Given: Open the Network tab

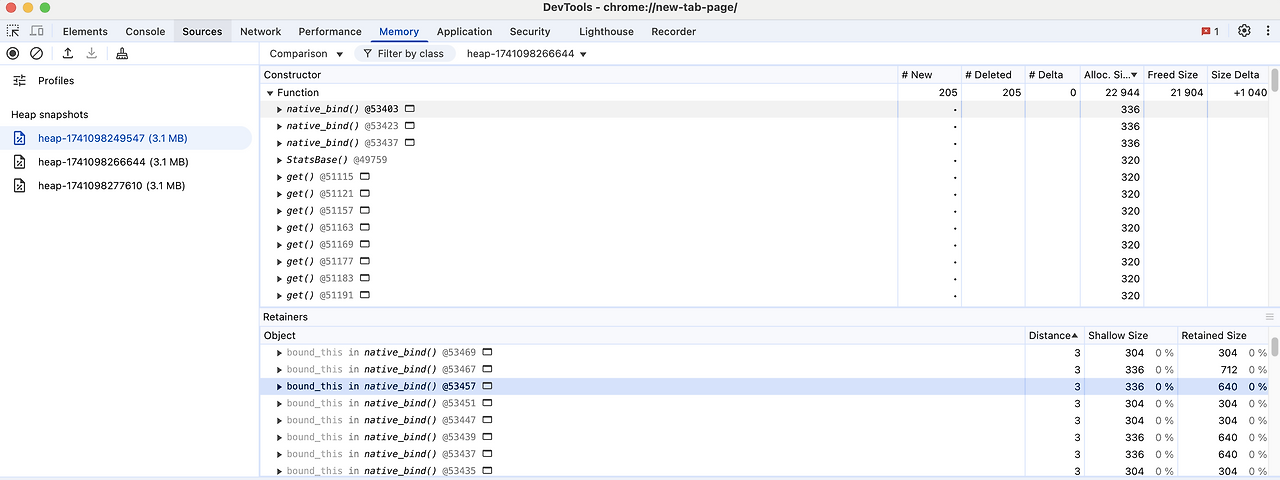Looking at the screenshot, I should pos(260,32).
